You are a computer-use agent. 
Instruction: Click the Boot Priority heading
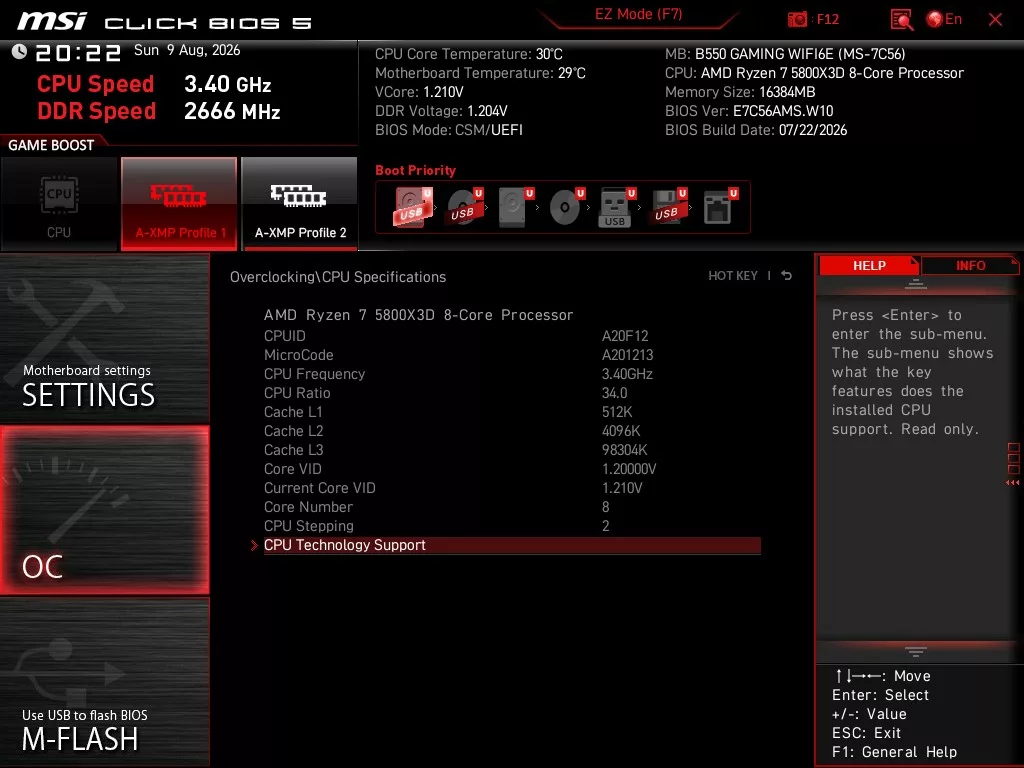415,170
